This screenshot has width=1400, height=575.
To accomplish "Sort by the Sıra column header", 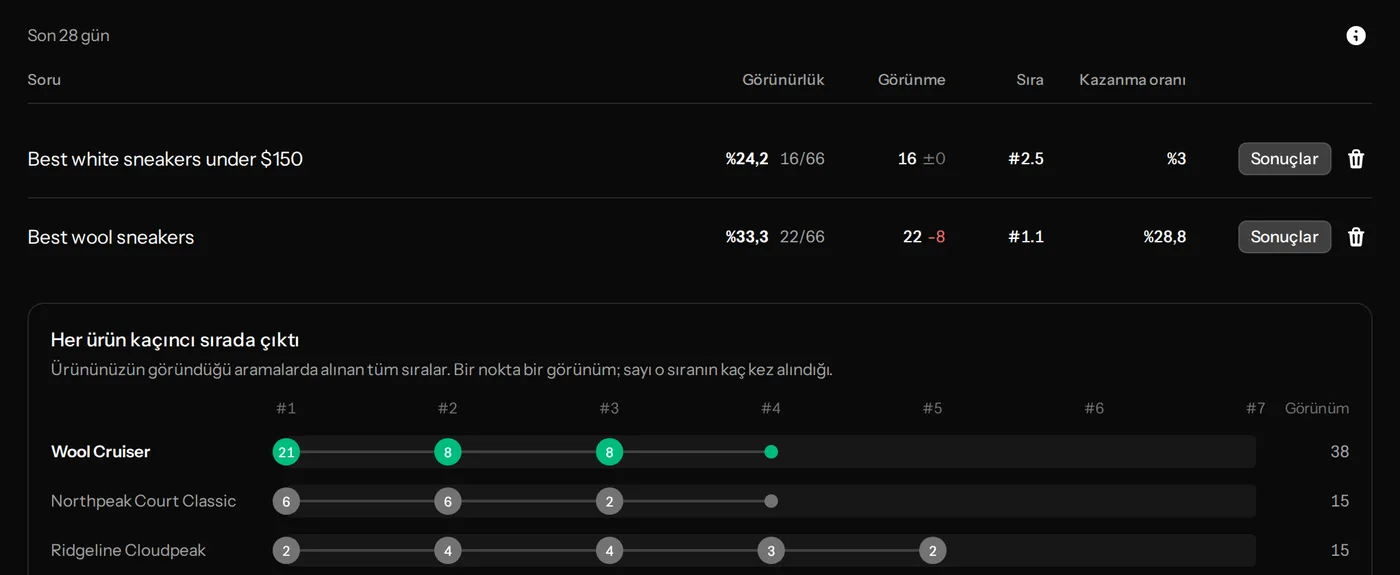I will 1030,80.
